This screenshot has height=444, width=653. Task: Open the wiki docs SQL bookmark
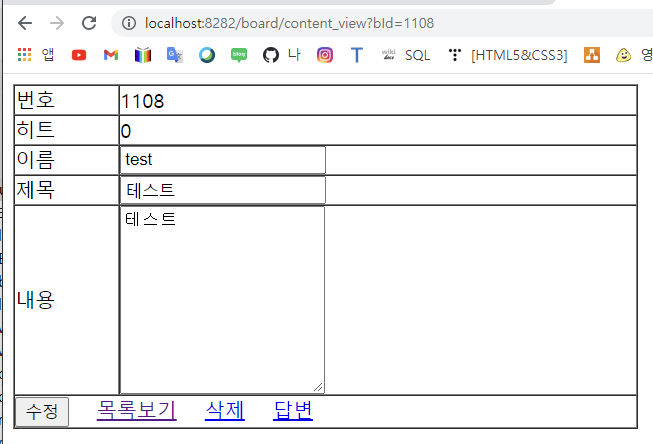[x=406, y=55]
